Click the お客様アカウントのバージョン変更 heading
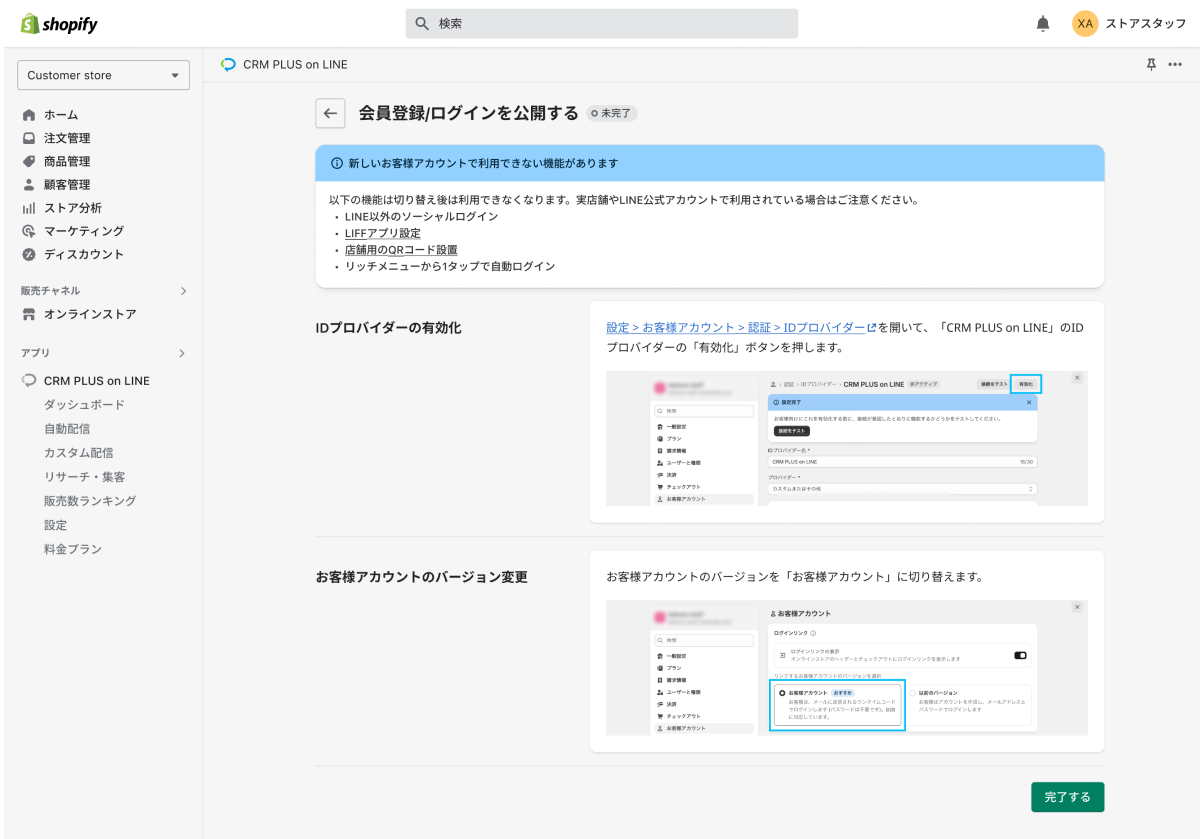1200x839 pixels. 422,577
